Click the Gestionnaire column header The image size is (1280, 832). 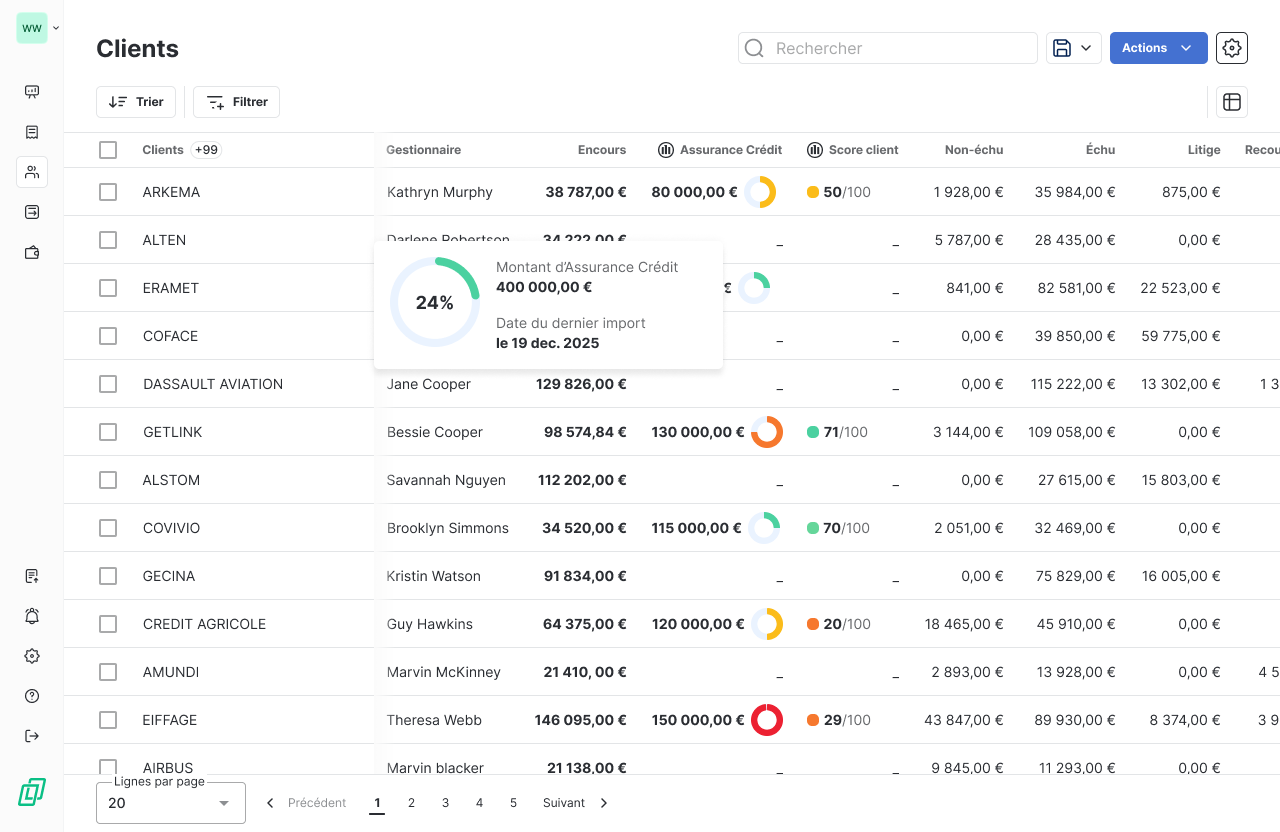(424, 150)
